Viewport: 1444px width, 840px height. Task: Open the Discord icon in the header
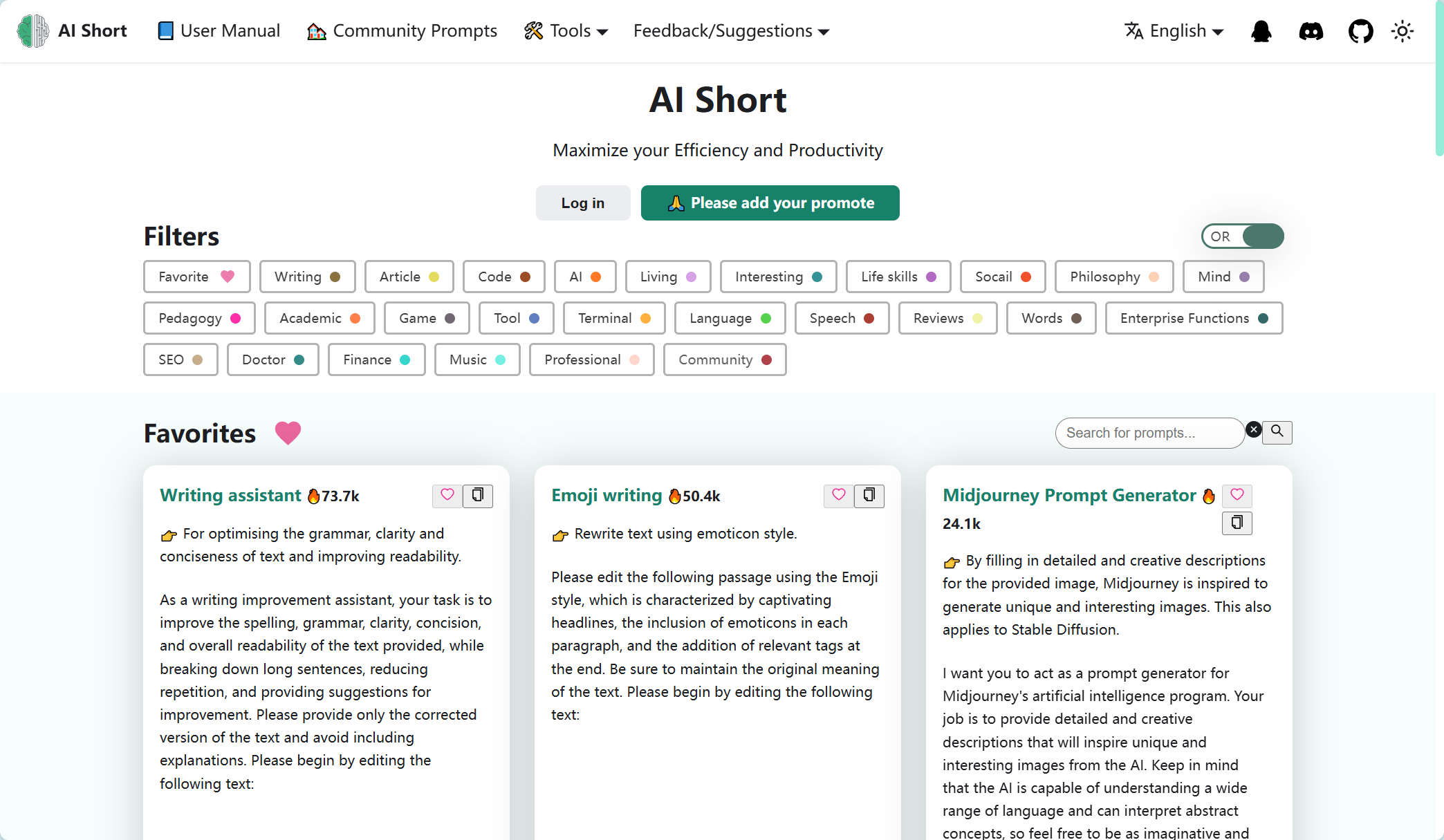coord(1311,31)
